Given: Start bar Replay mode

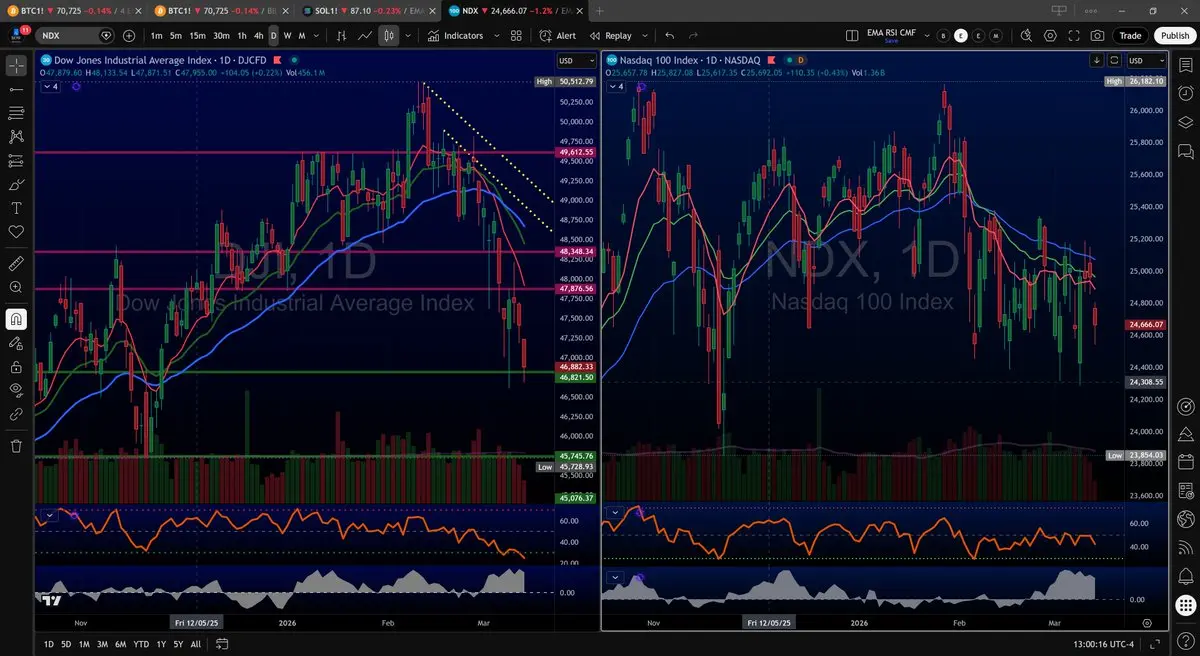Looking at the screenshot, I should [x=610, y=35].
